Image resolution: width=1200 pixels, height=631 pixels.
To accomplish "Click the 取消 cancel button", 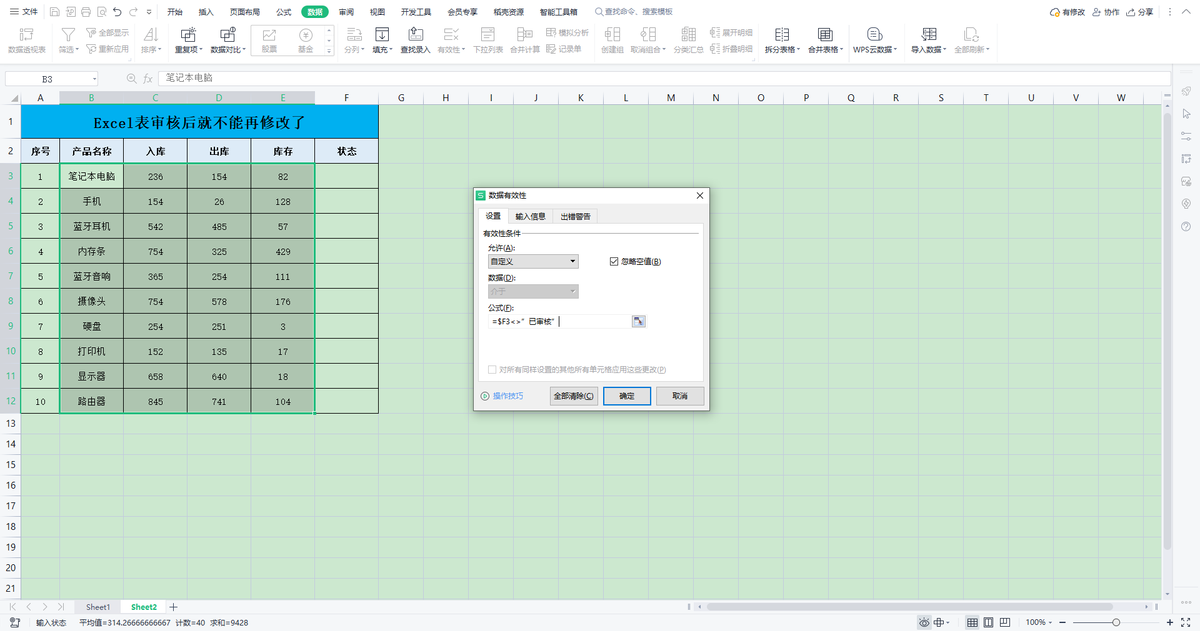I will coord(680,396).
